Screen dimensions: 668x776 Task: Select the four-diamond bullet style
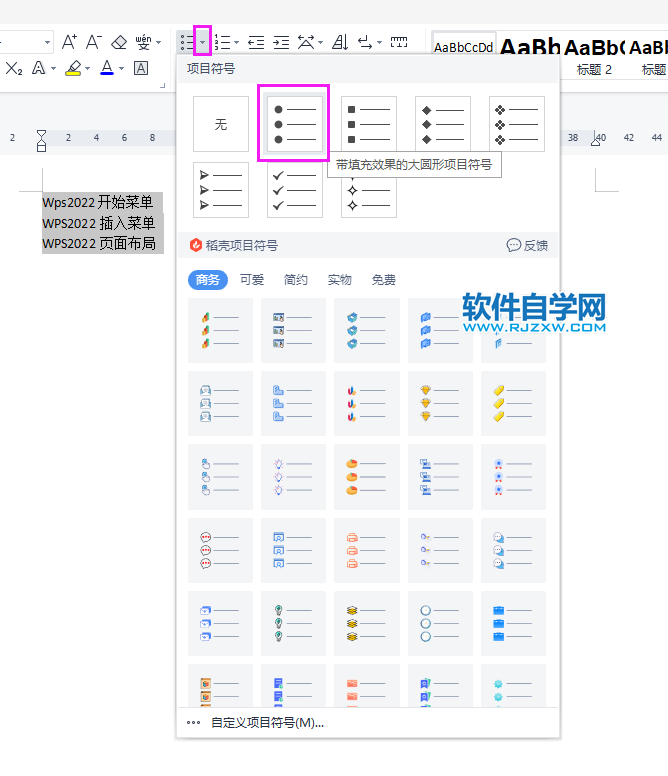click(x=517, y=124)
